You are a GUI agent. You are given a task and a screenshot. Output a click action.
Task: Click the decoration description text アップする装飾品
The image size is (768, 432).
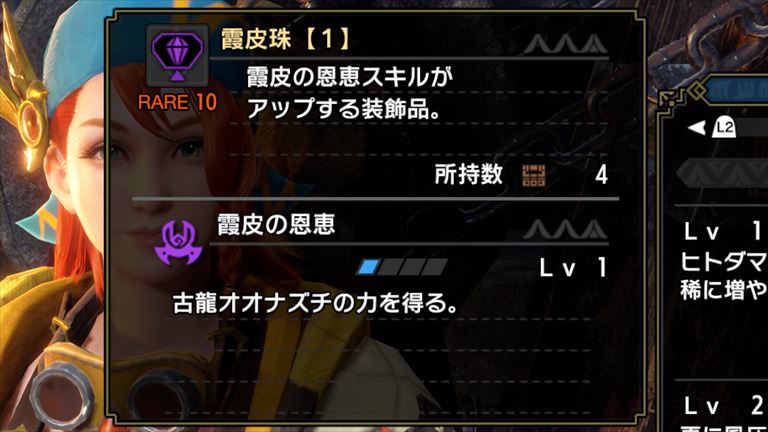coord(343,109)
